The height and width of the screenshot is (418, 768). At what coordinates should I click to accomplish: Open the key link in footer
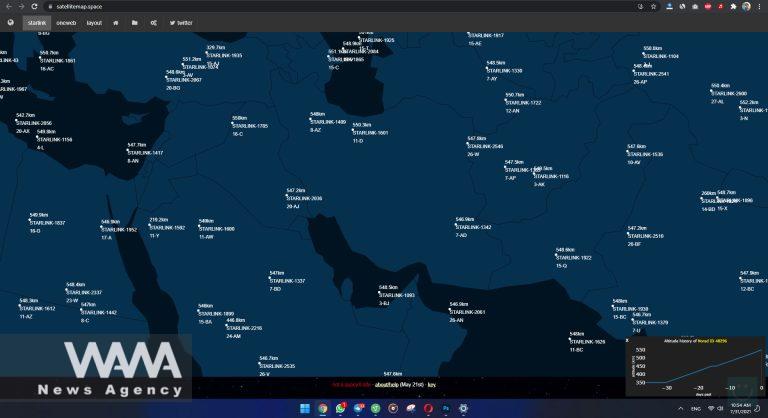[x=432, y=385]
